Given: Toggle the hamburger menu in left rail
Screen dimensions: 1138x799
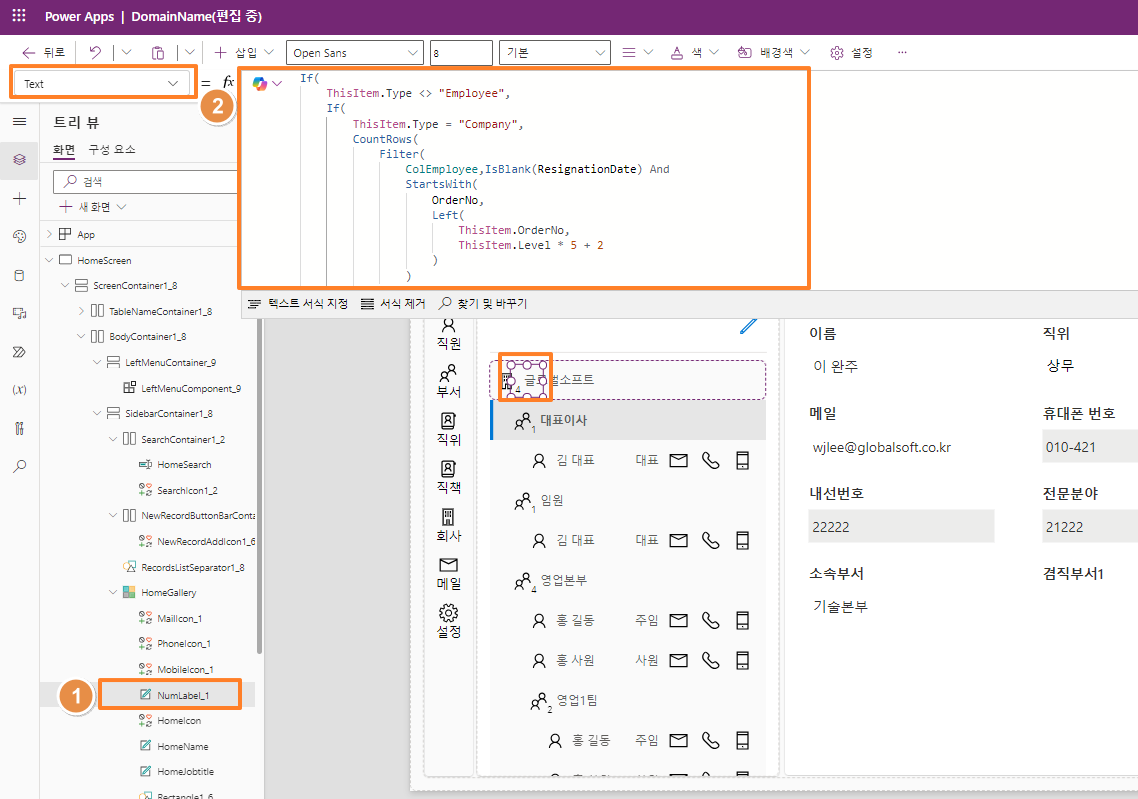Looking at the screenshot, I should pyautogui.click(x=20, y=121).
